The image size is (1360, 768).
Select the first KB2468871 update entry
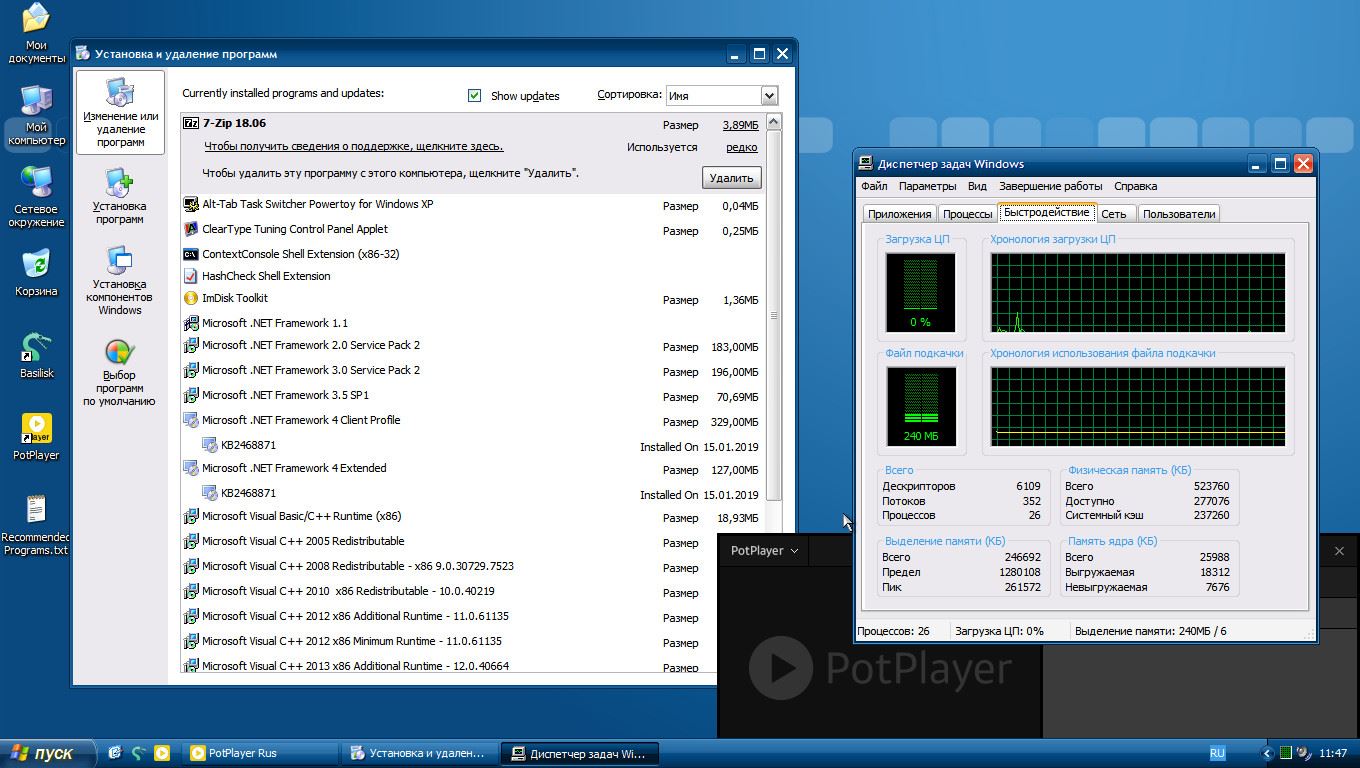coord(482,445)
